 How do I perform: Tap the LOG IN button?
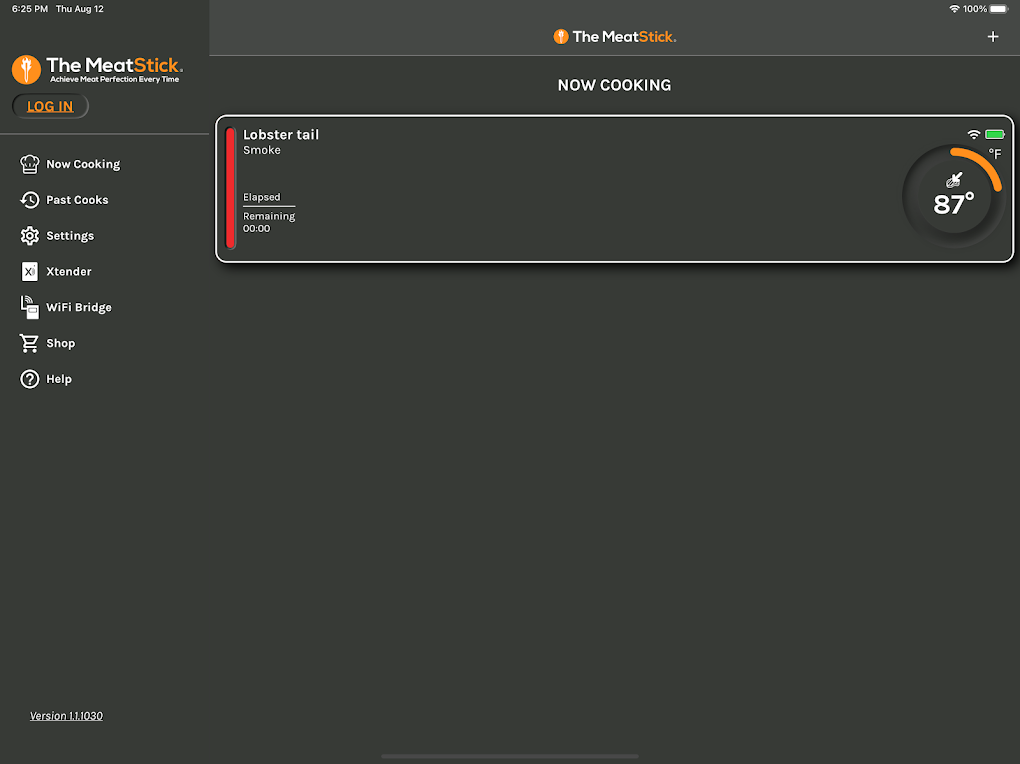(x=50, y=106)
